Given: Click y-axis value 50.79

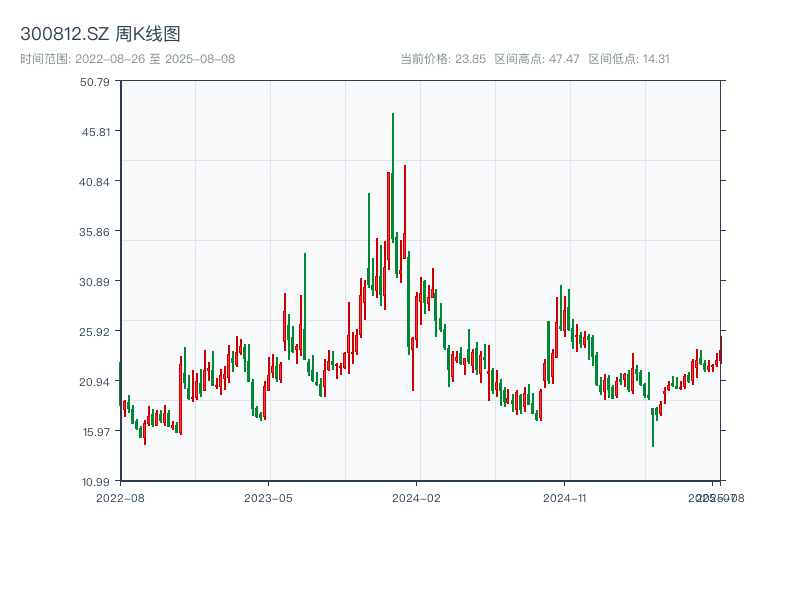Looking at the screenshot, I should [94, 82].
